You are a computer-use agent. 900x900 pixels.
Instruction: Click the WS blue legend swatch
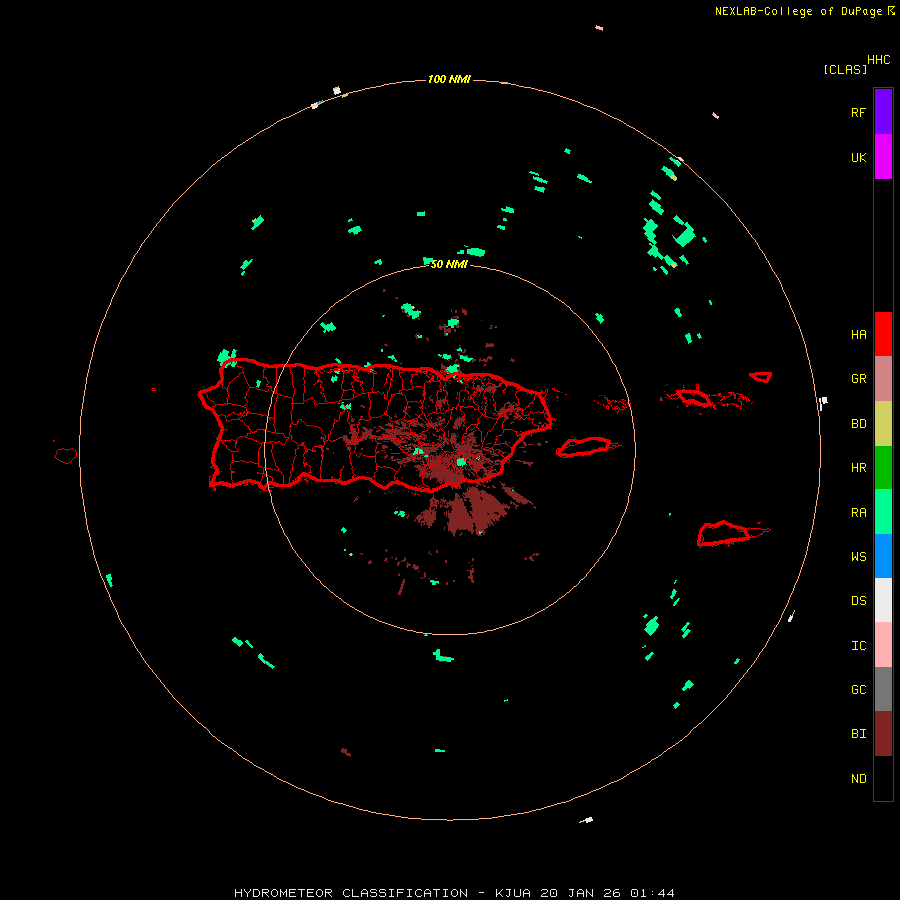(883, 556)
